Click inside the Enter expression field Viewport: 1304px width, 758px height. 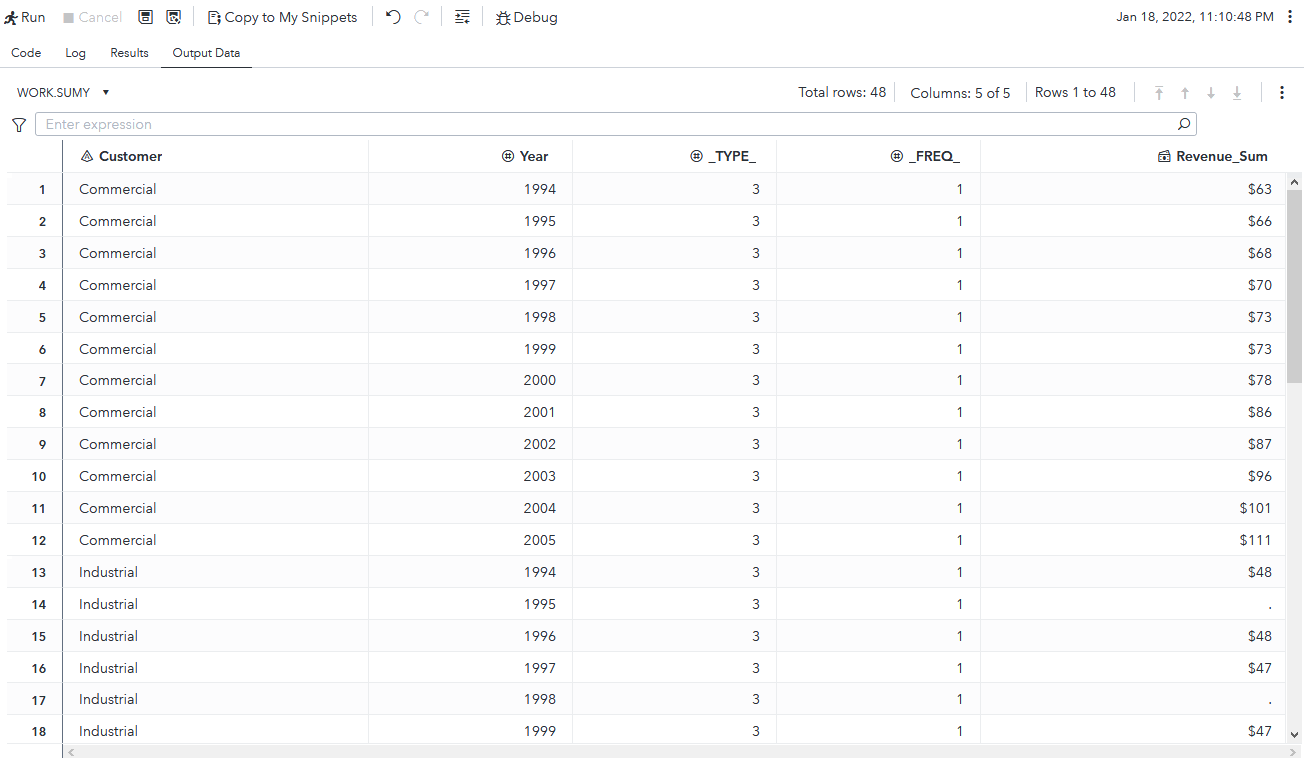tap(400, 123)
